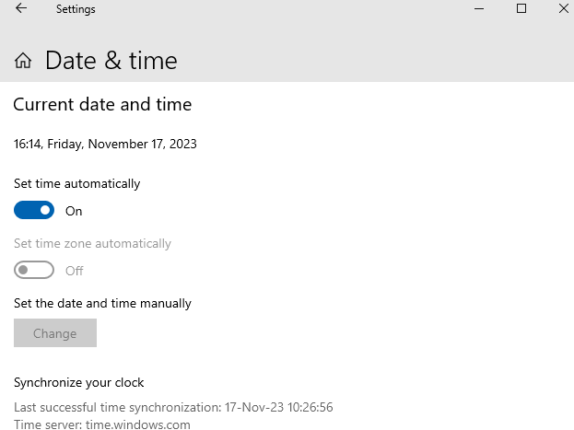This screenshot has width=574, height=430.
Task: Click the Last successful time synchronization text
Action: pyautogui.click(x=174, y=407)
